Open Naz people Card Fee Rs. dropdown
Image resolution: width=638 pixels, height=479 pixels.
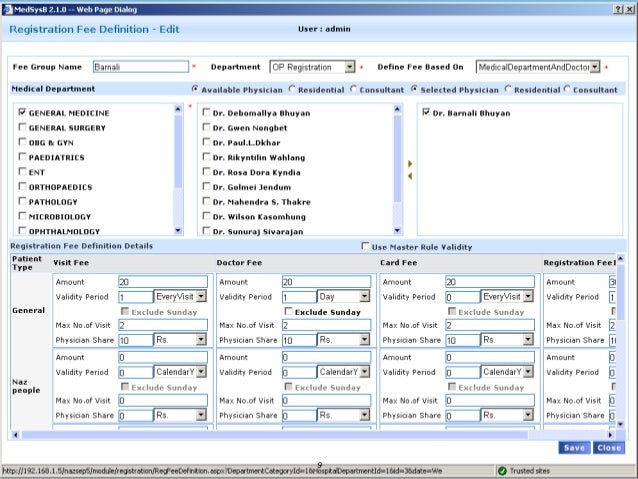pos(528,415)
